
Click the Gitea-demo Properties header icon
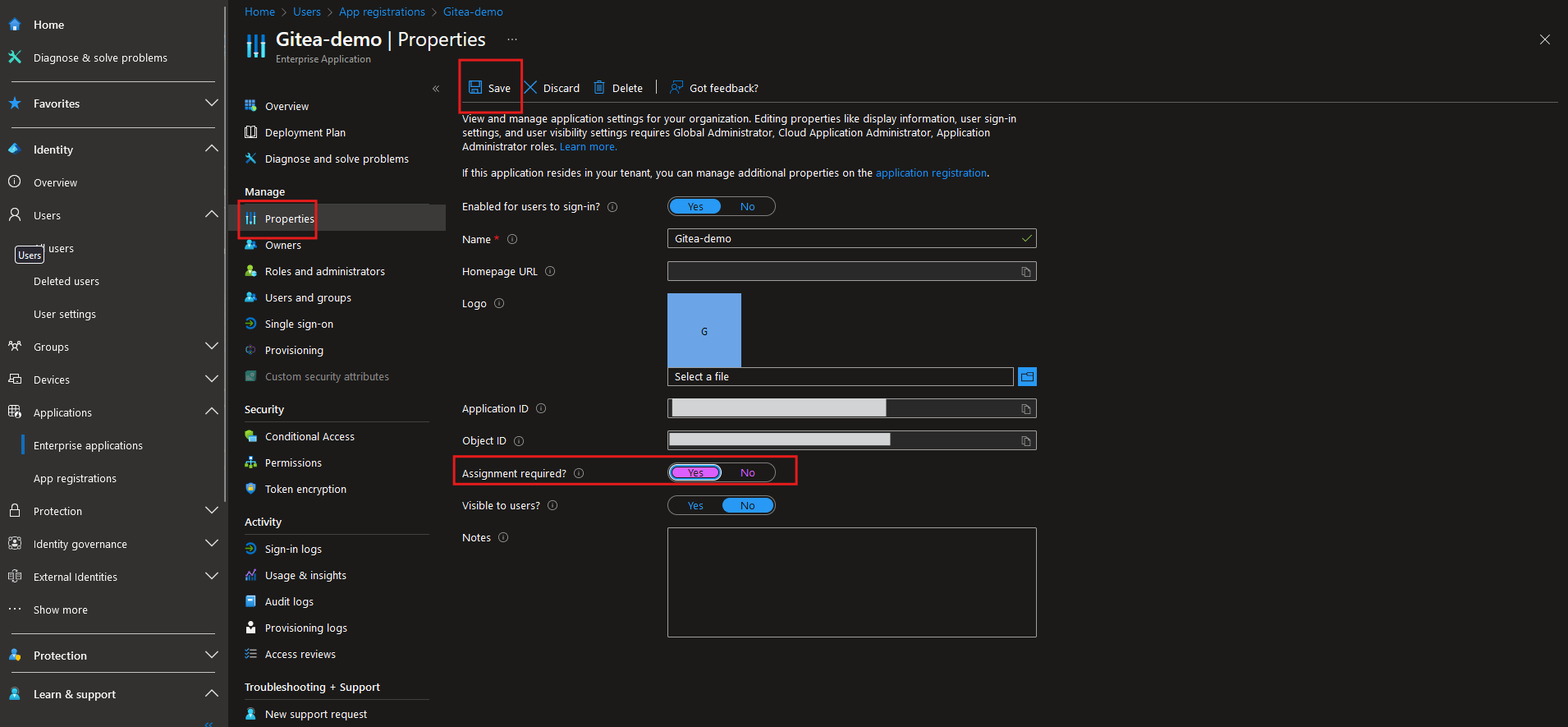tap(256, 46)
